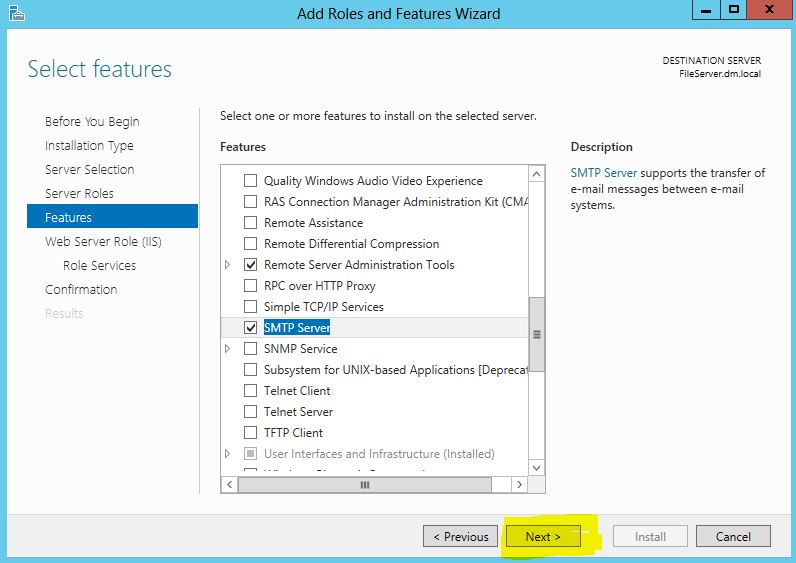Screen dimensions: 796x563
Task: Expand Remote Server Administration Tools node
Action: pyautogui.click(x=228, y=265)
